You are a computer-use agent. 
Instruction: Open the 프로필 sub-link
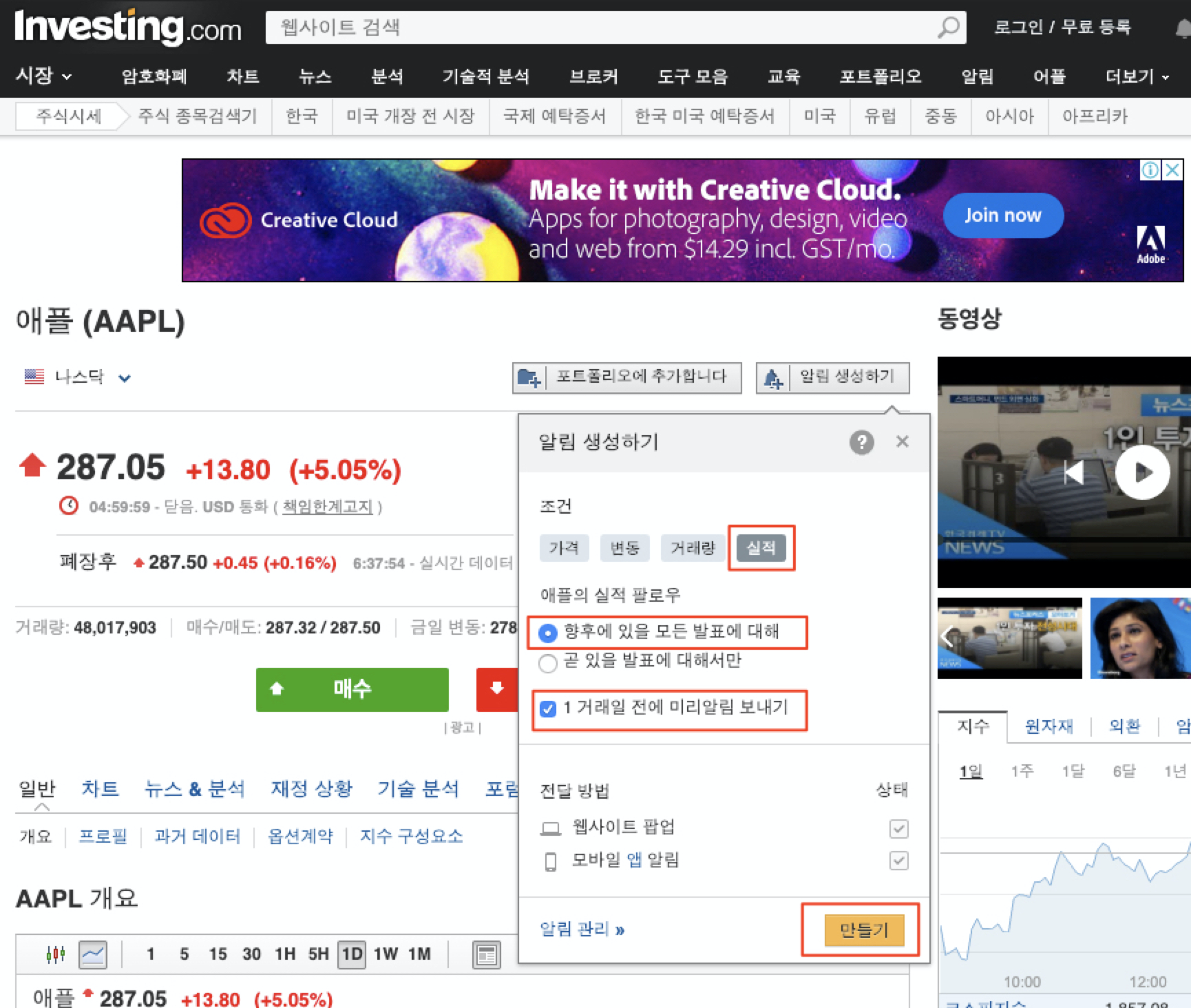(x=103, y=836)
